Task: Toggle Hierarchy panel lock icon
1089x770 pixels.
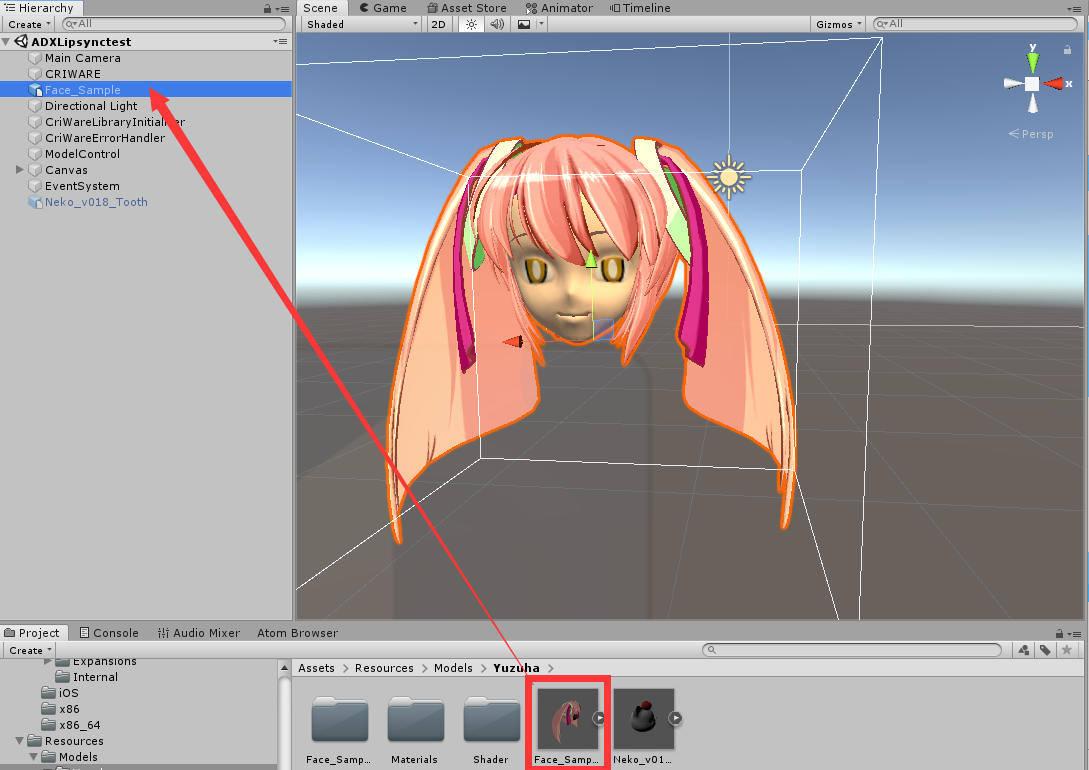Action: coord(267,9)
